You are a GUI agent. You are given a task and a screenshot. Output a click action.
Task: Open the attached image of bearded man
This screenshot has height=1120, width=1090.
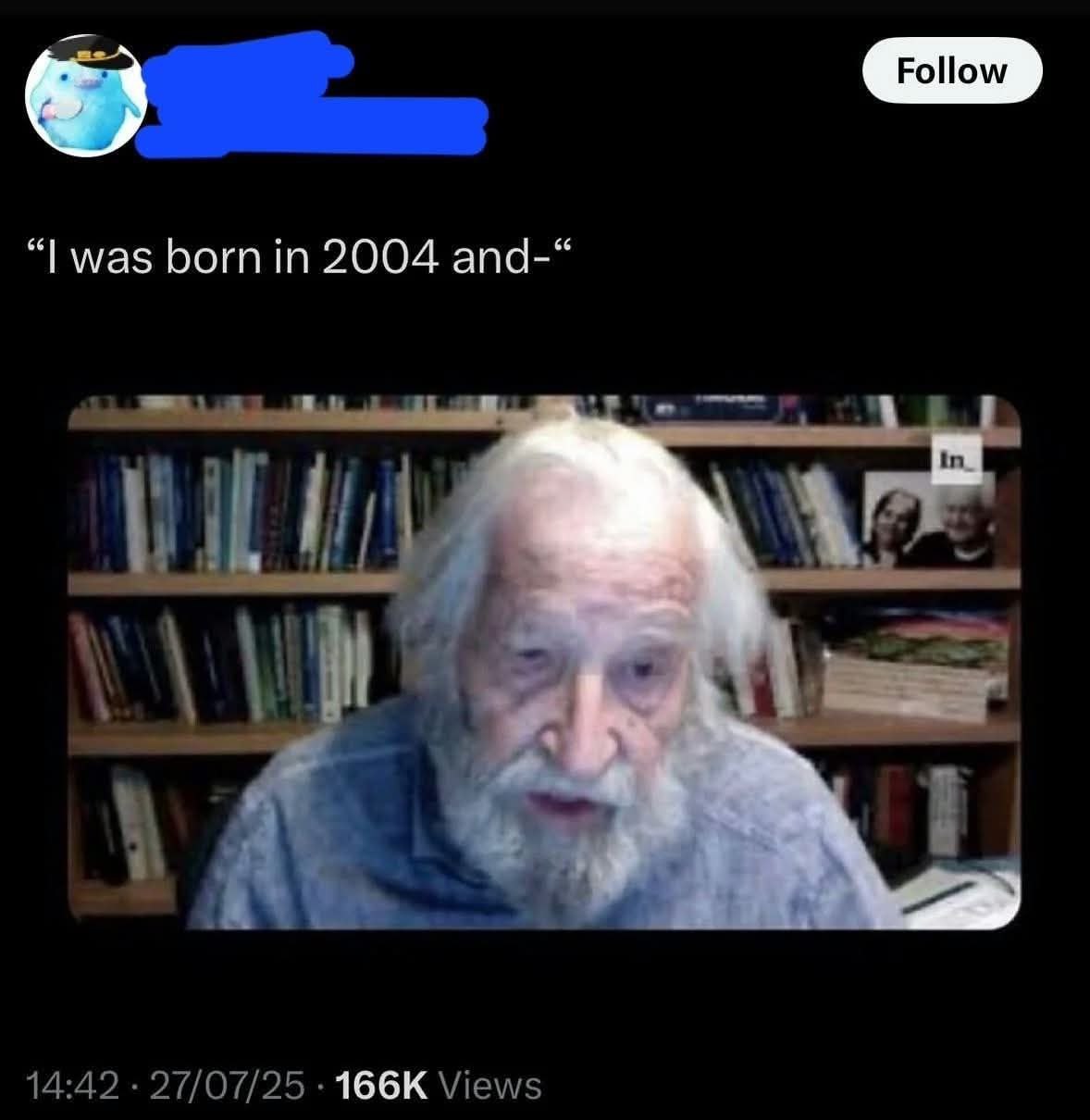click(x=545, y=663)
